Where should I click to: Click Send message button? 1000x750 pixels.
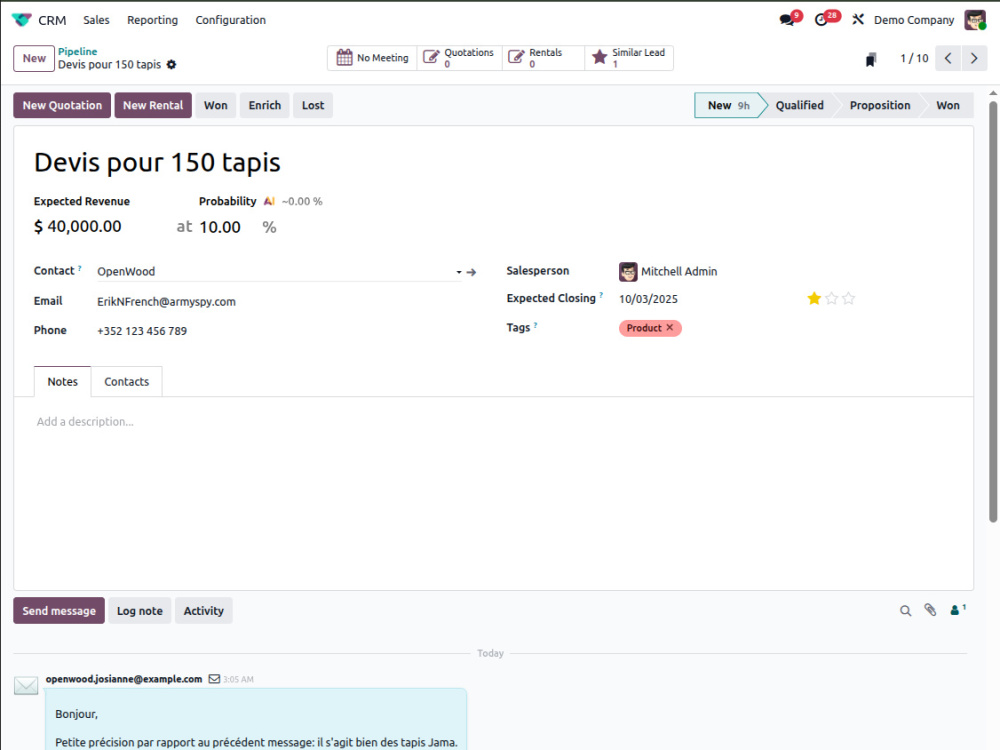(x=59, y=610)
